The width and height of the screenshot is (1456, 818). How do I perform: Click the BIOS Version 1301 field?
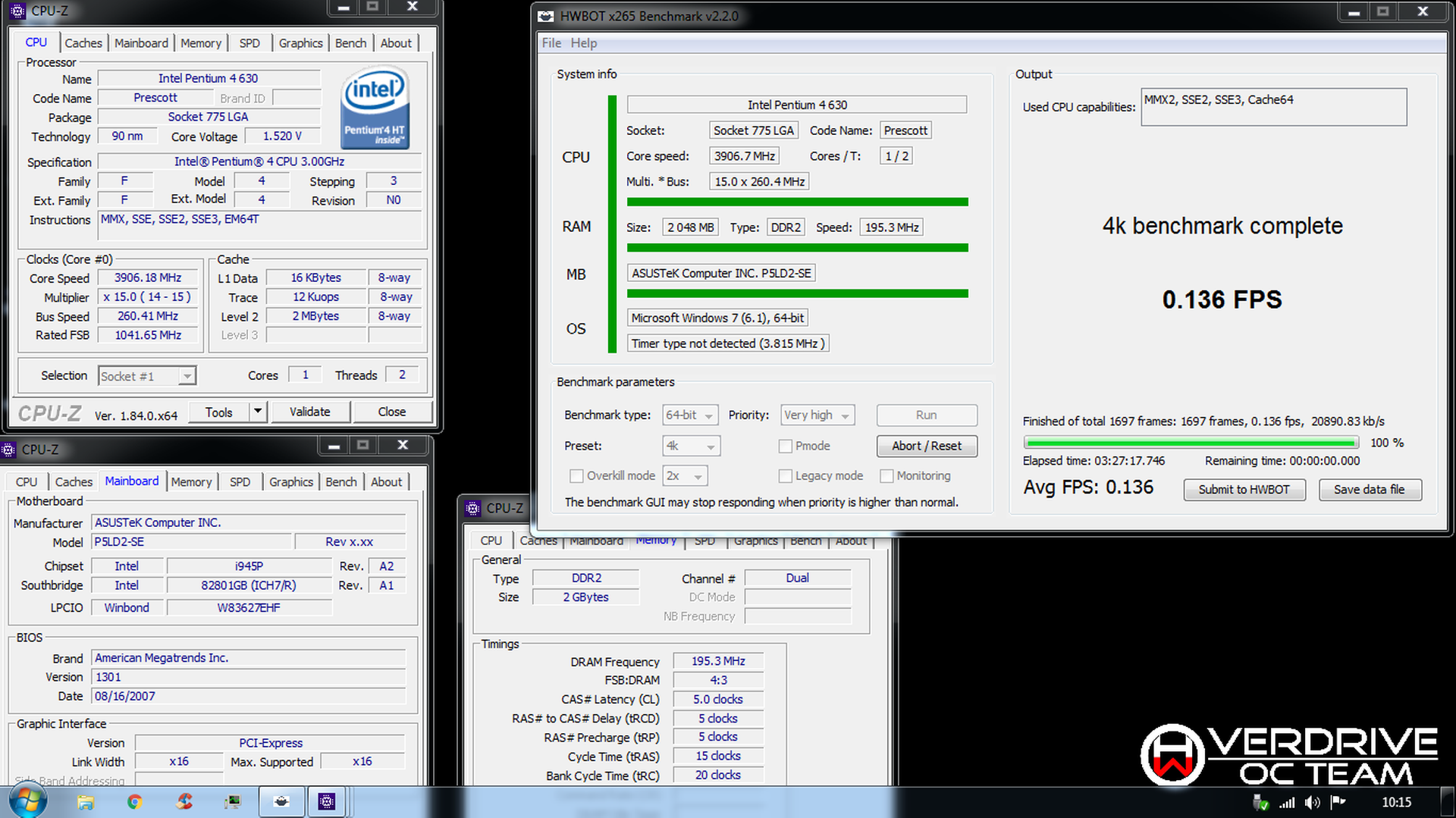point(249,677)
